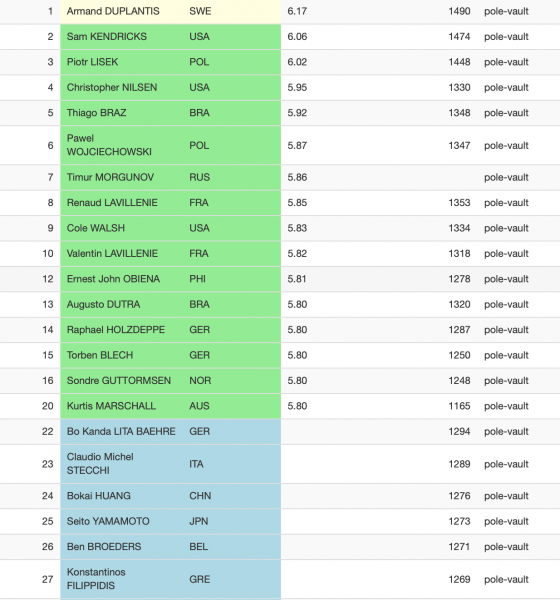Click Sondre GUTTORMSEN name
Screen dimensions: 560x600
click(119, 381)
